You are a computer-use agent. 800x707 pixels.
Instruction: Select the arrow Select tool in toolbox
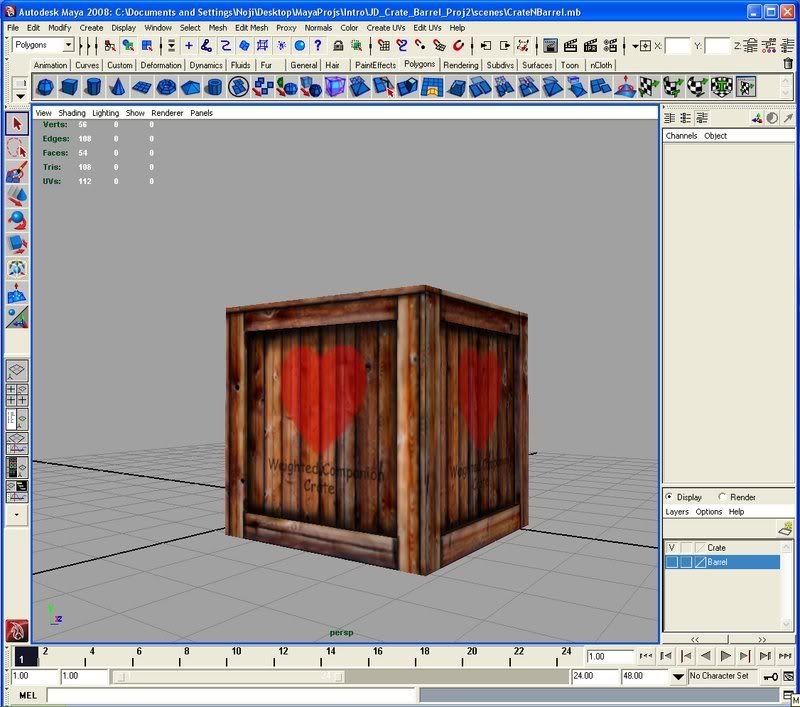tap(16, 124)
